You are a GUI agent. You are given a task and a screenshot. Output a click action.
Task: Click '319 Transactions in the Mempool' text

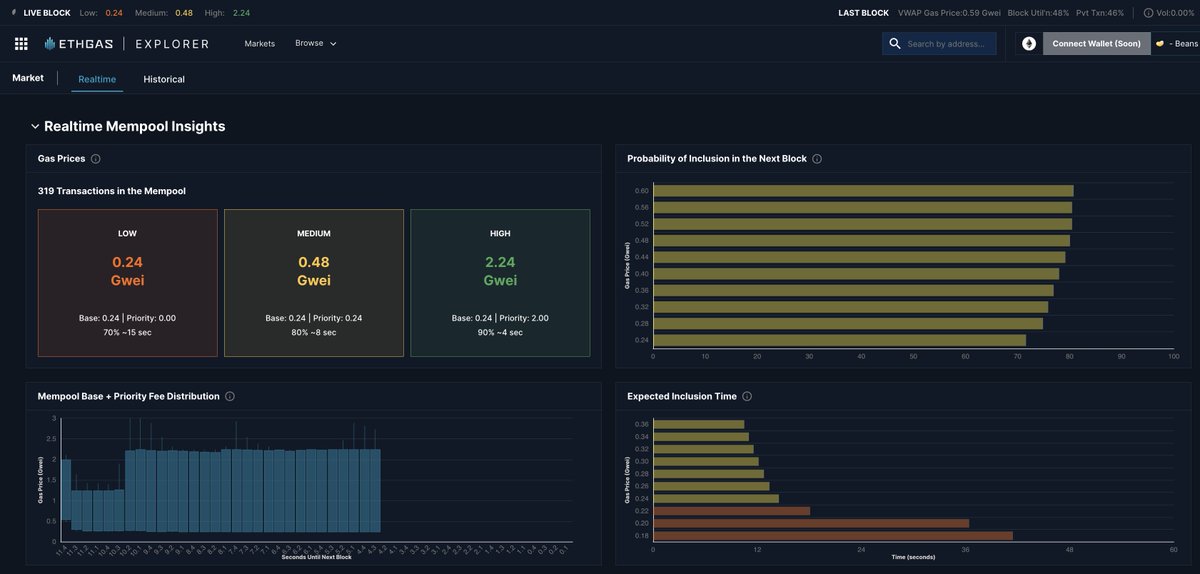click(x=112, y=191)
